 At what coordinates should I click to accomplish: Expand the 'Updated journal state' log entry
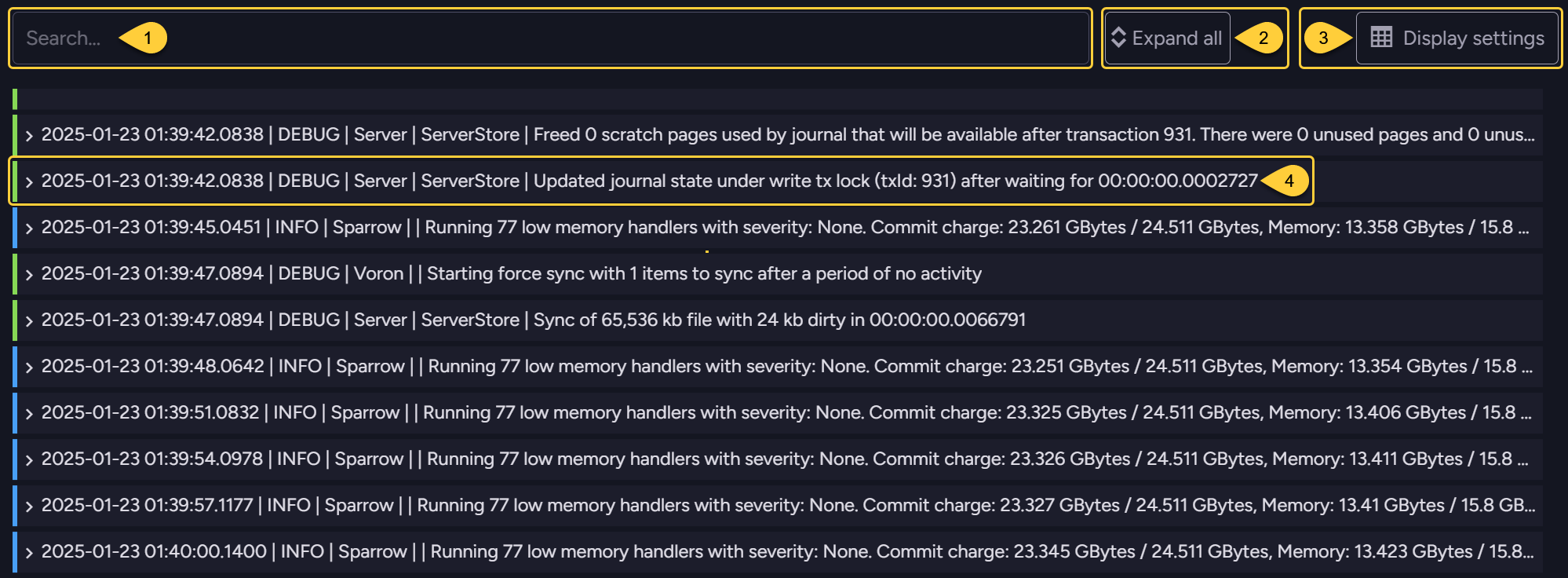[29, 181]
